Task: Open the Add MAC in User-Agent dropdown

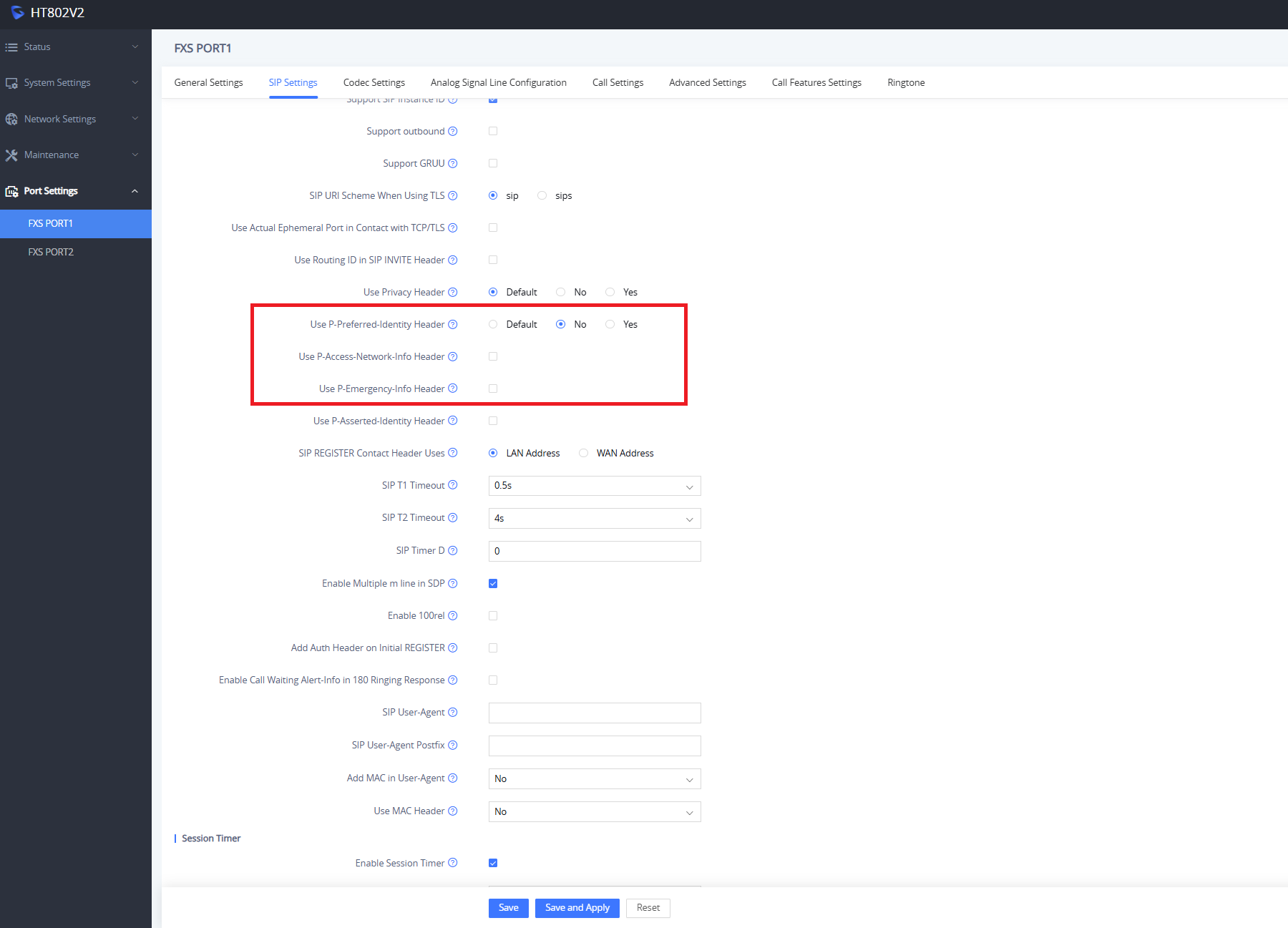Action: [594, 779]
